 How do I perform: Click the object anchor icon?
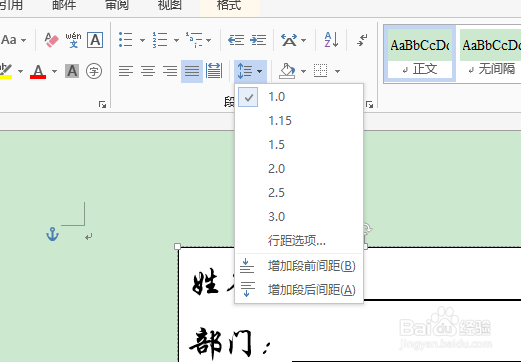52,234
